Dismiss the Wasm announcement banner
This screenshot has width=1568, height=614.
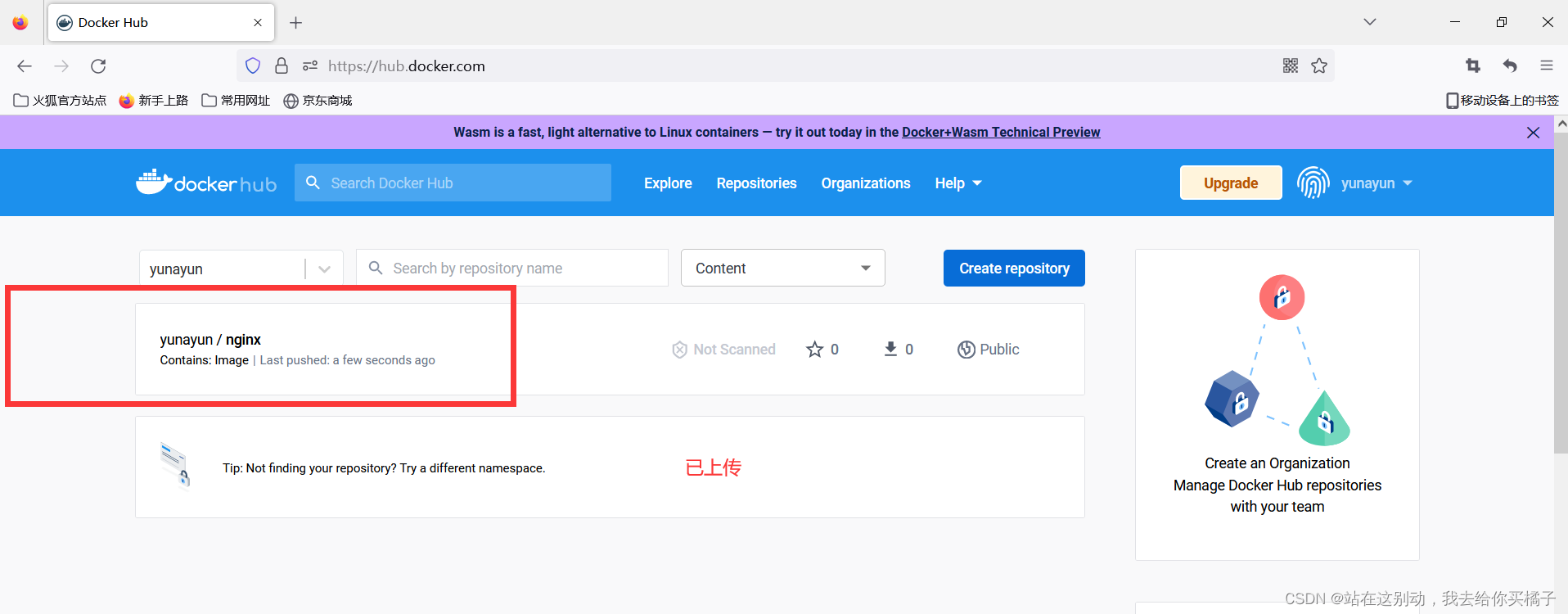[1534, 133]
